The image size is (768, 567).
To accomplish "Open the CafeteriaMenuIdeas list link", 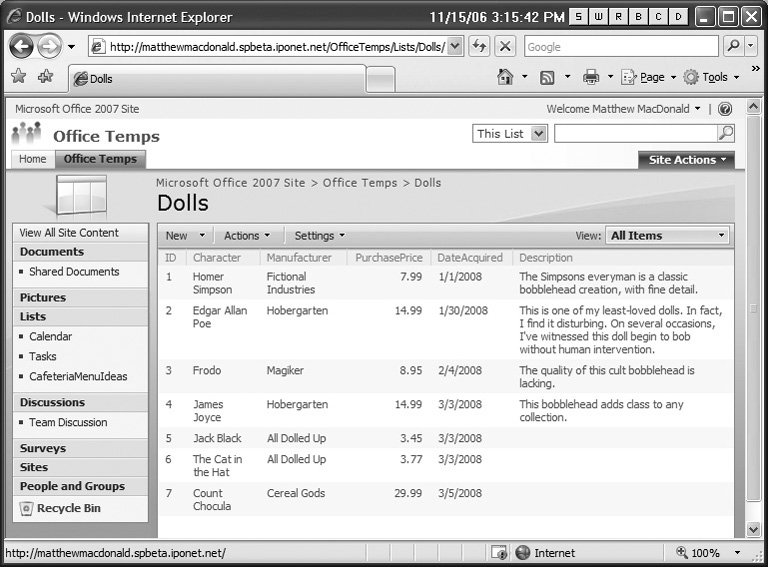I will (x=78, y=377).
